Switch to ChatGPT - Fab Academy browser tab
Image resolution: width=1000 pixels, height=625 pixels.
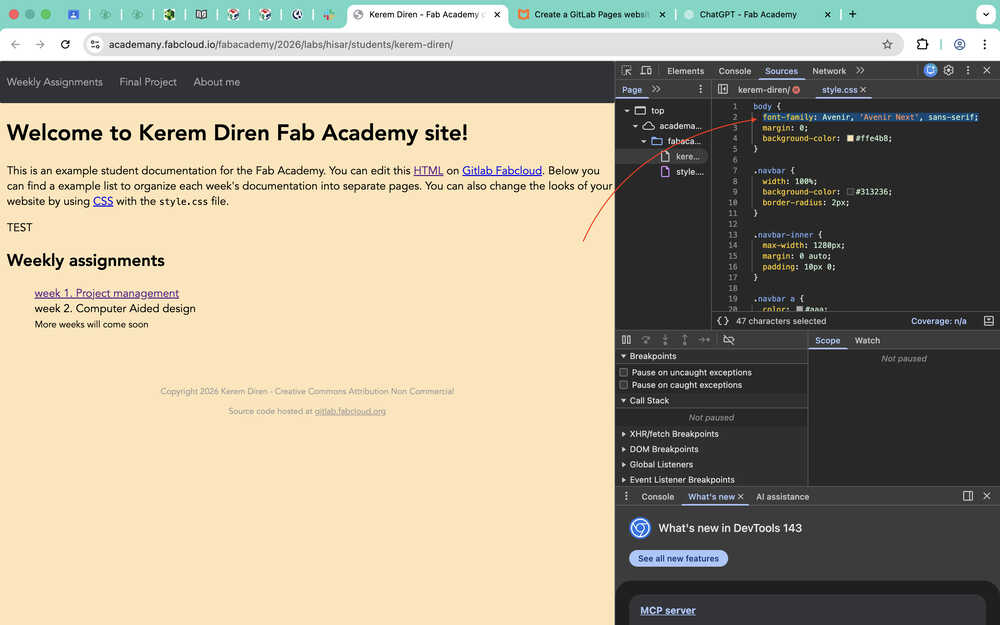tap(748, 14)
